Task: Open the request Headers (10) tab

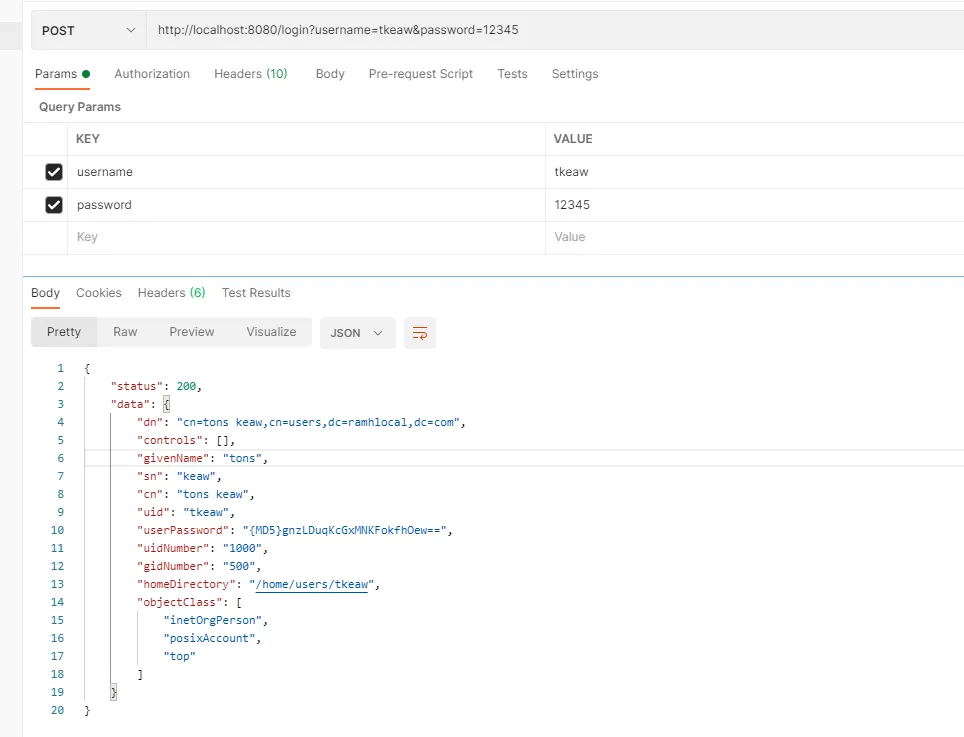Action: pyautogui.click(x=250, y=74)
